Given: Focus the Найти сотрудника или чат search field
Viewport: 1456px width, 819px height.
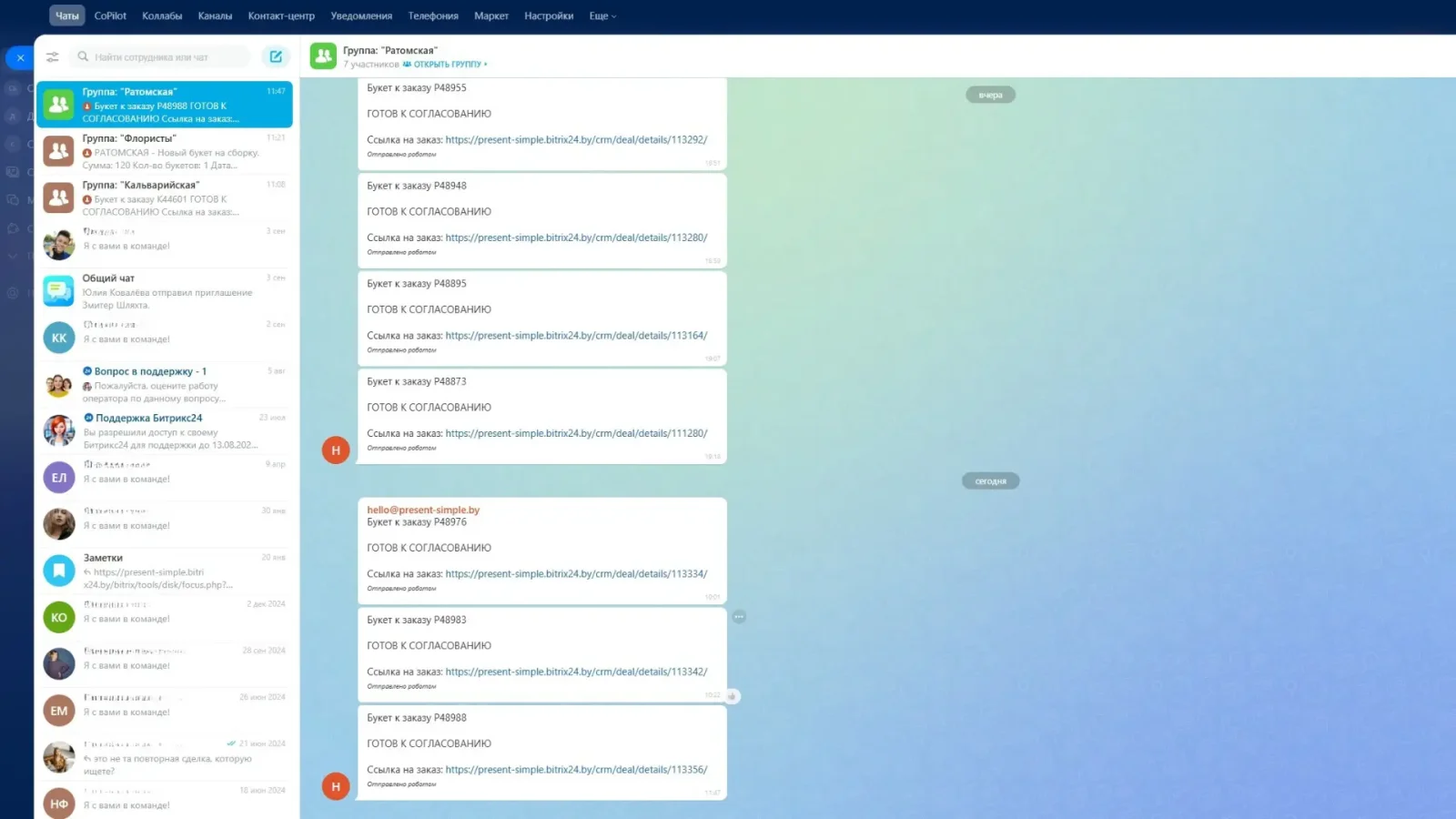Looking at the screenshot, I should [164, 57].
